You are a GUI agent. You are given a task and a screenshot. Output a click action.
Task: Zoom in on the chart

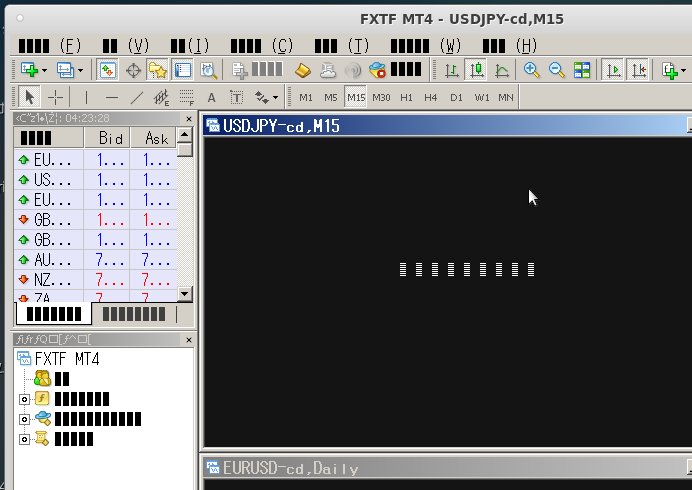point(532,70)
